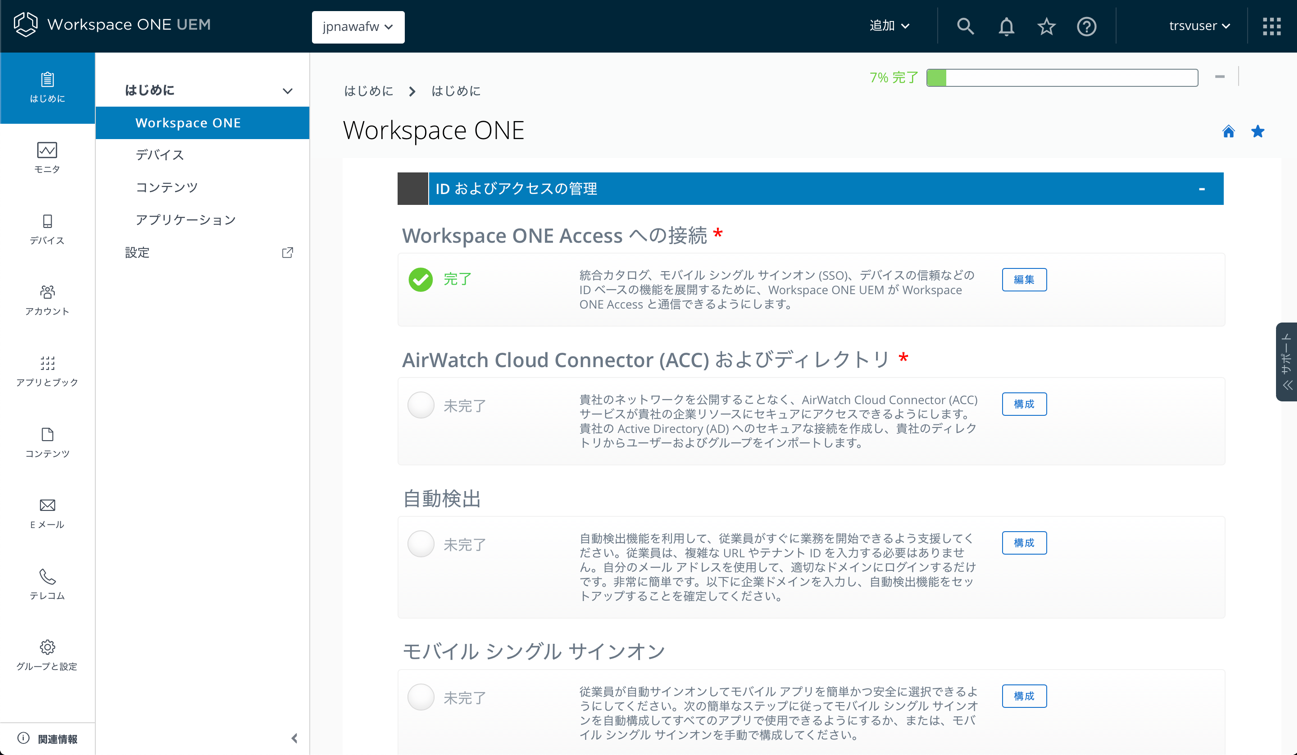Click the external link icon next to 設定
The height and width of the screenshot is (755, 1297).
pyautogui.click(x=287, y=253)
